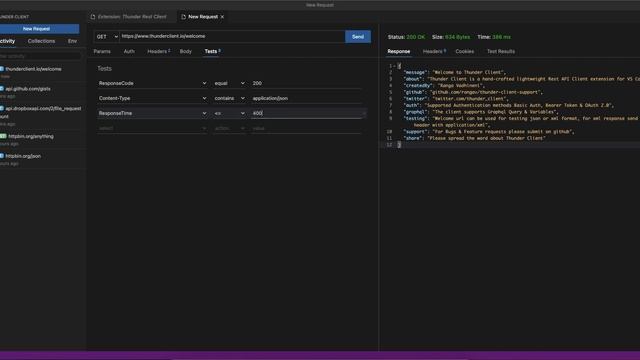Click the response Size value
The height and width of the screenshot is (360, 640).
[x=458, y=37]
